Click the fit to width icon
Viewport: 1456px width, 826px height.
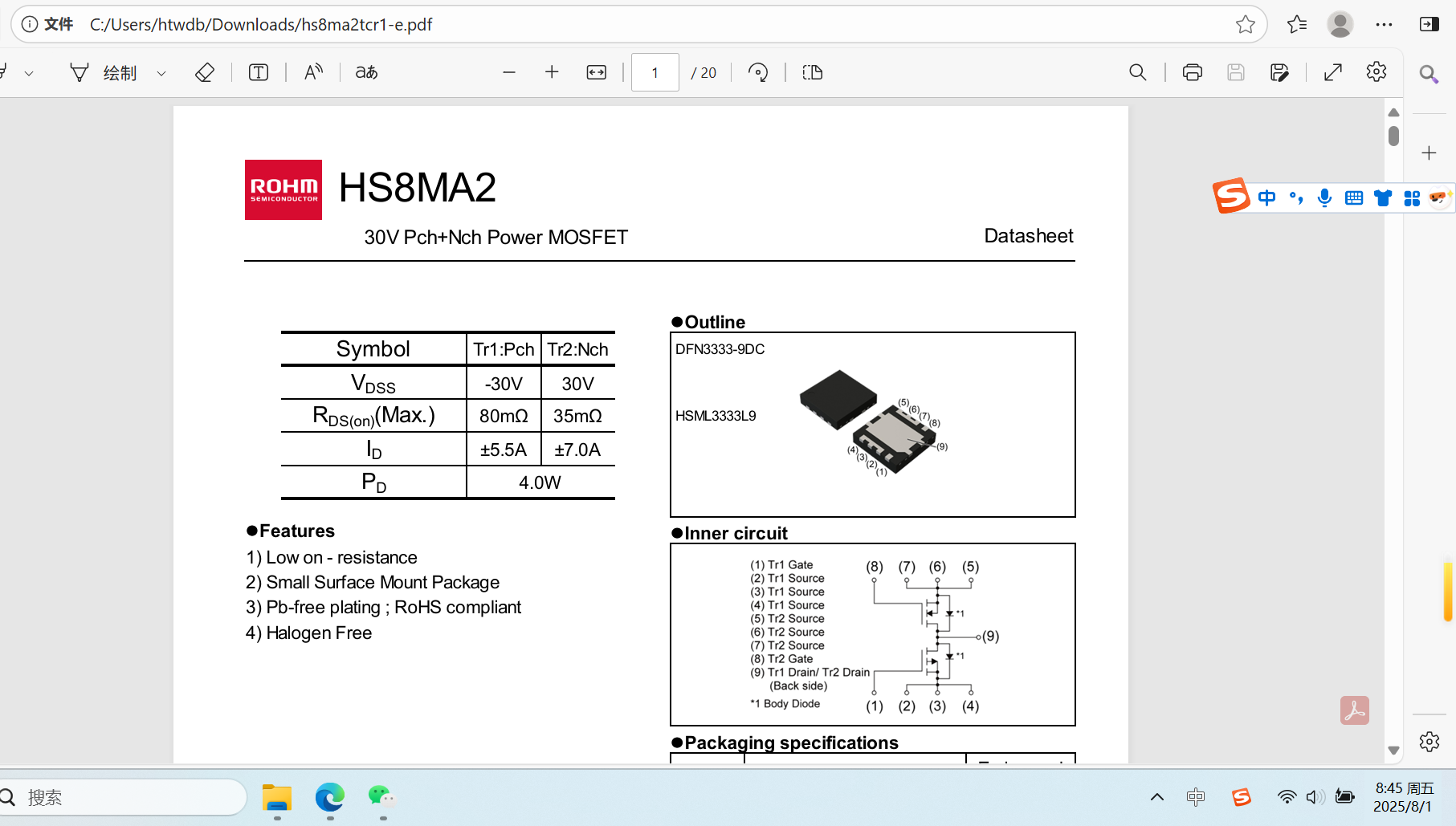[x=597, y=73]
